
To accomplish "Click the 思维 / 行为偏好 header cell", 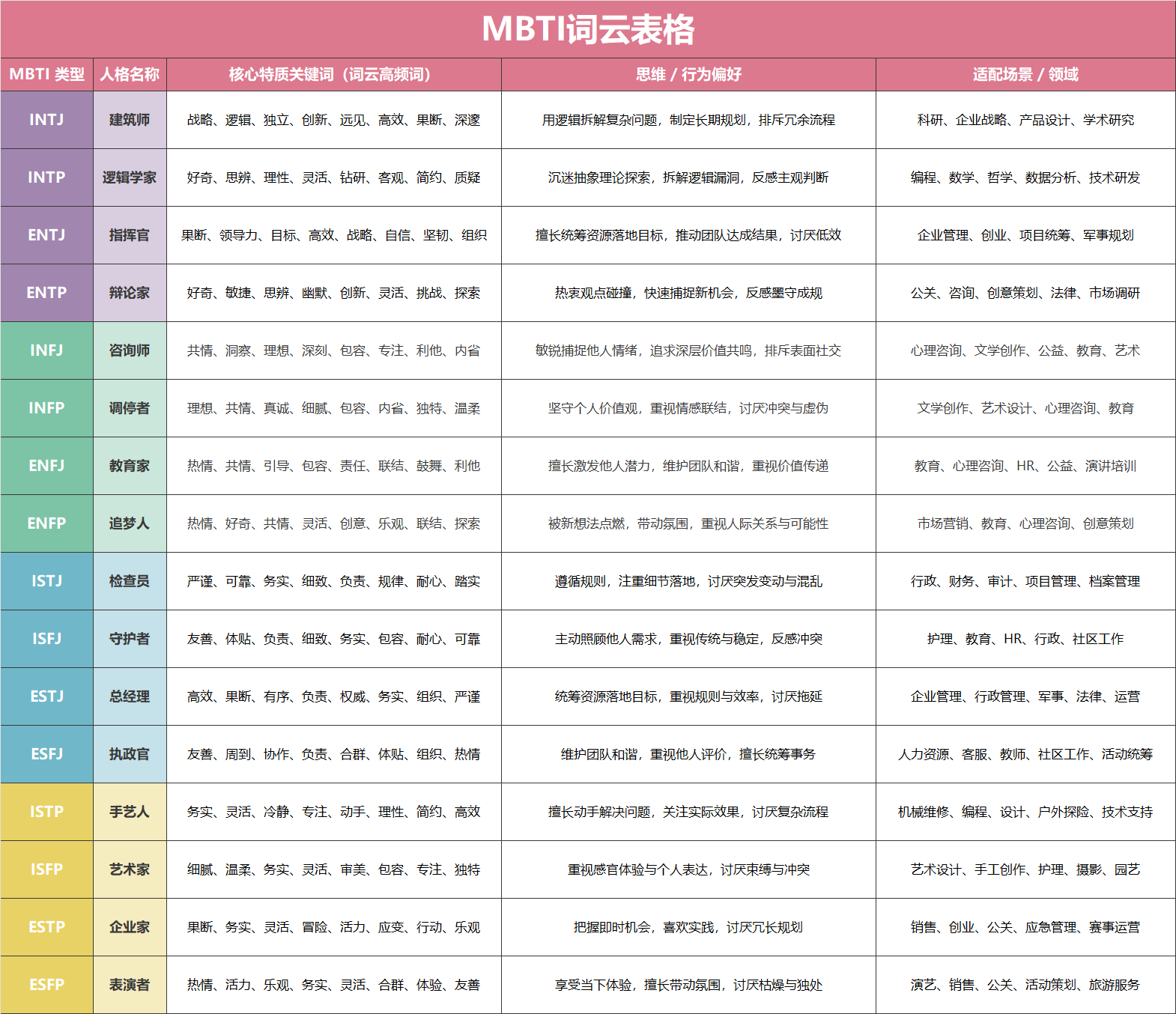I will coord(688,74).
